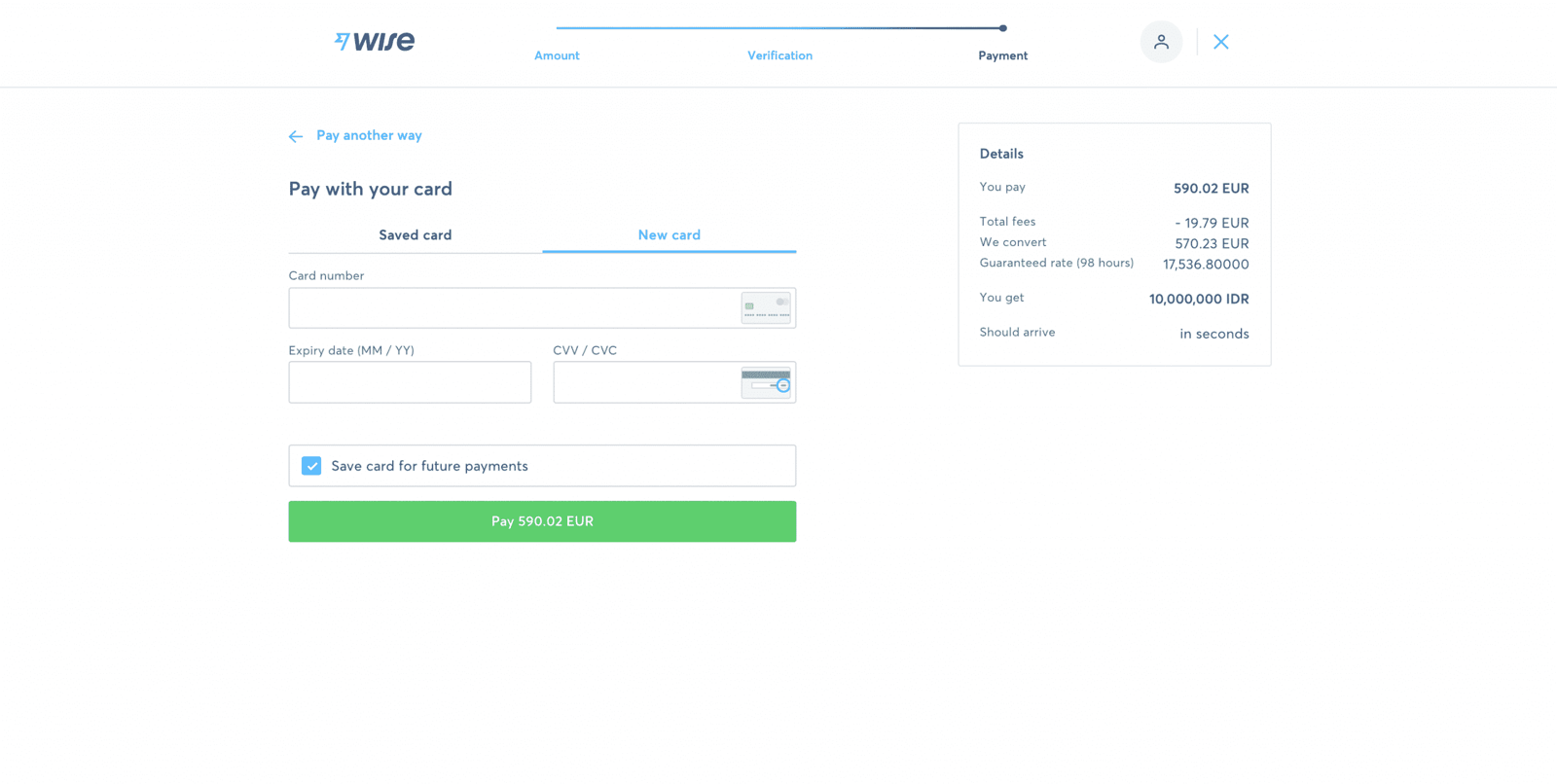Toggle Save card for future payments checkbox
Viewport: 1557px width, 784px height.
coord(311,466)
